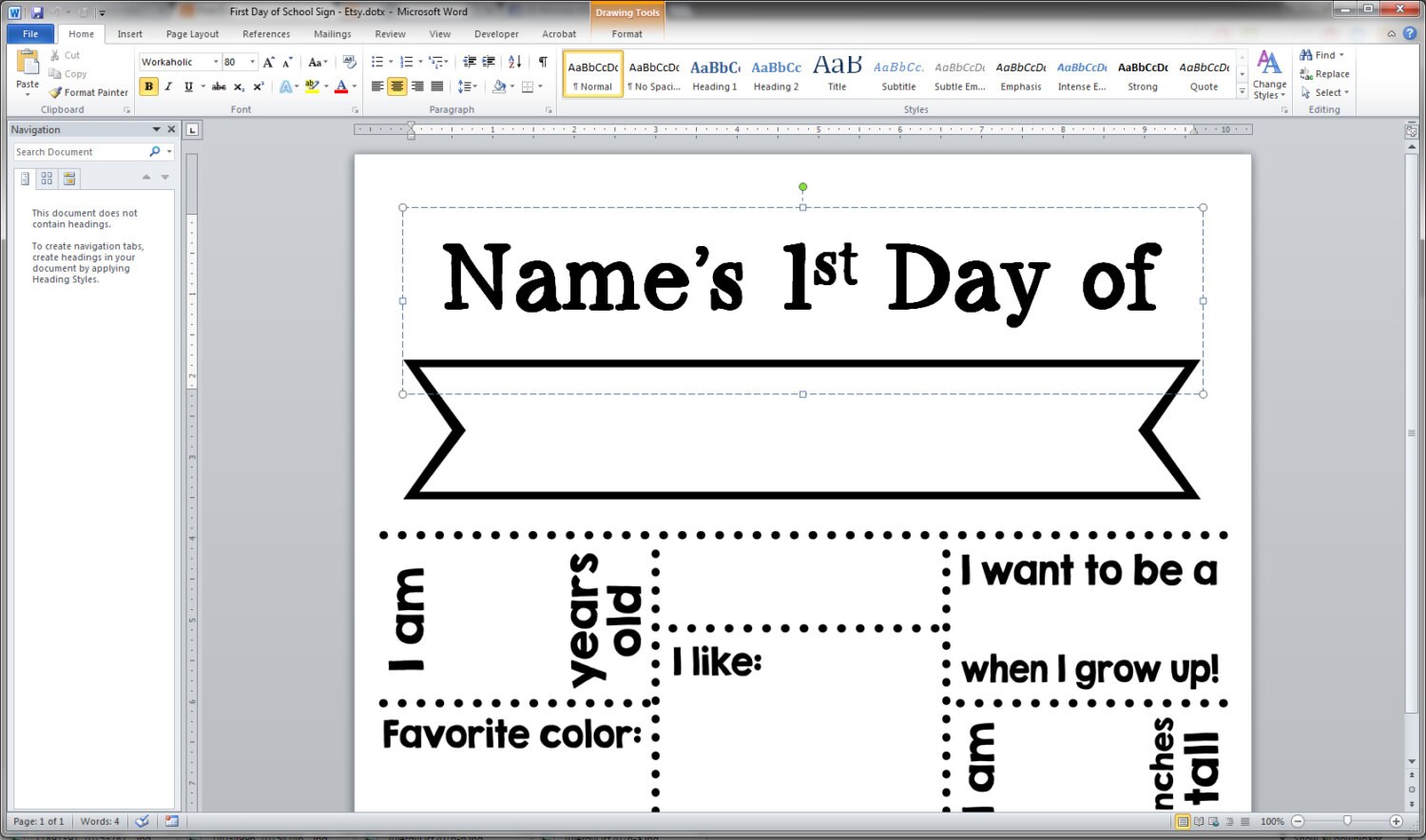This screenshot has width=1426, height=840.
Task: Select justify alignment
Action: [x=436, y=86]
